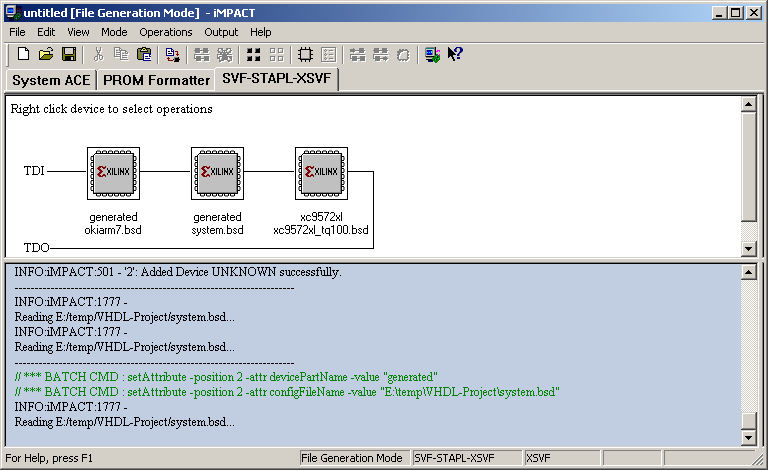Click the TDO label
The width and height of the screenshot is (768, 470).
[x=36, y=248]
